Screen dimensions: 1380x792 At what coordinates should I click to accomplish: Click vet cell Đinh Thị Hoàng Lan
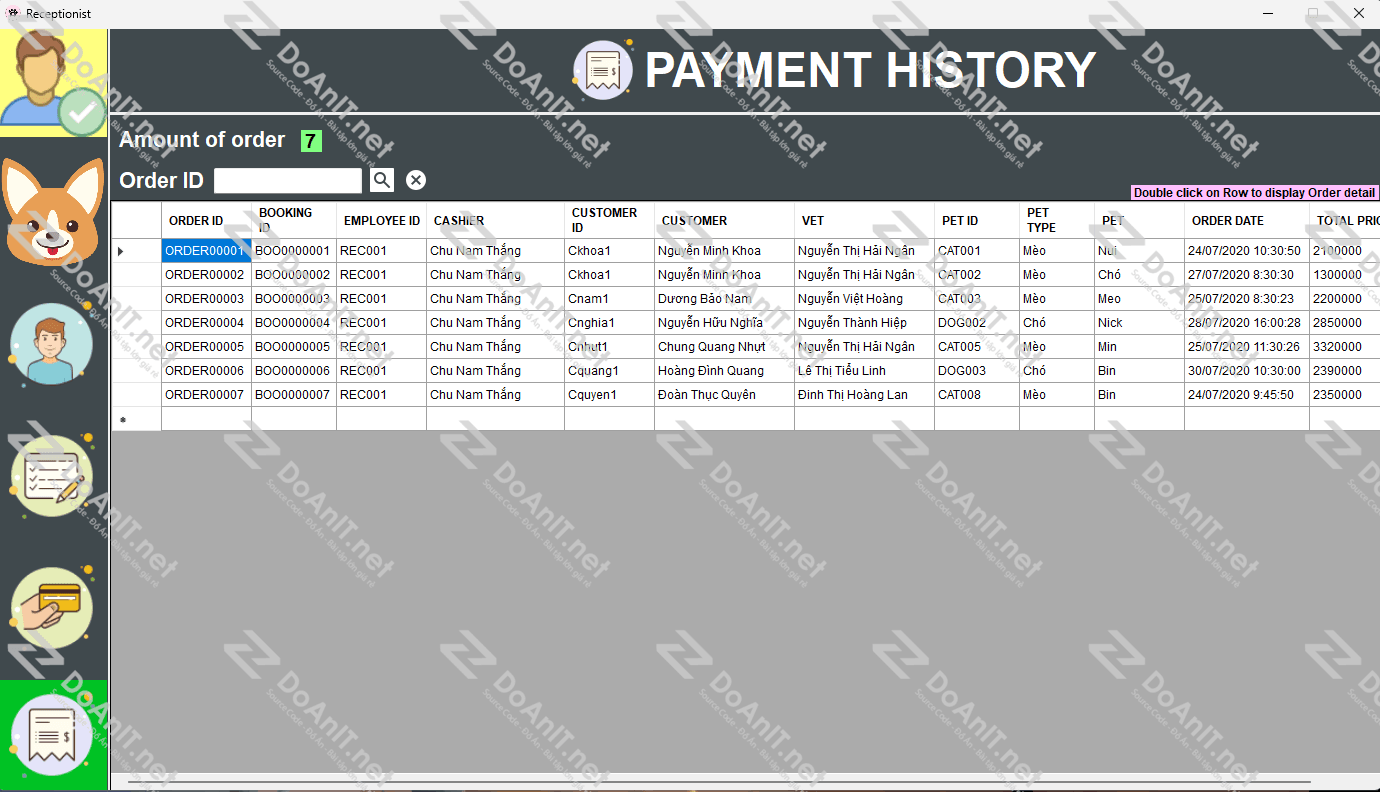click(864, 395)
